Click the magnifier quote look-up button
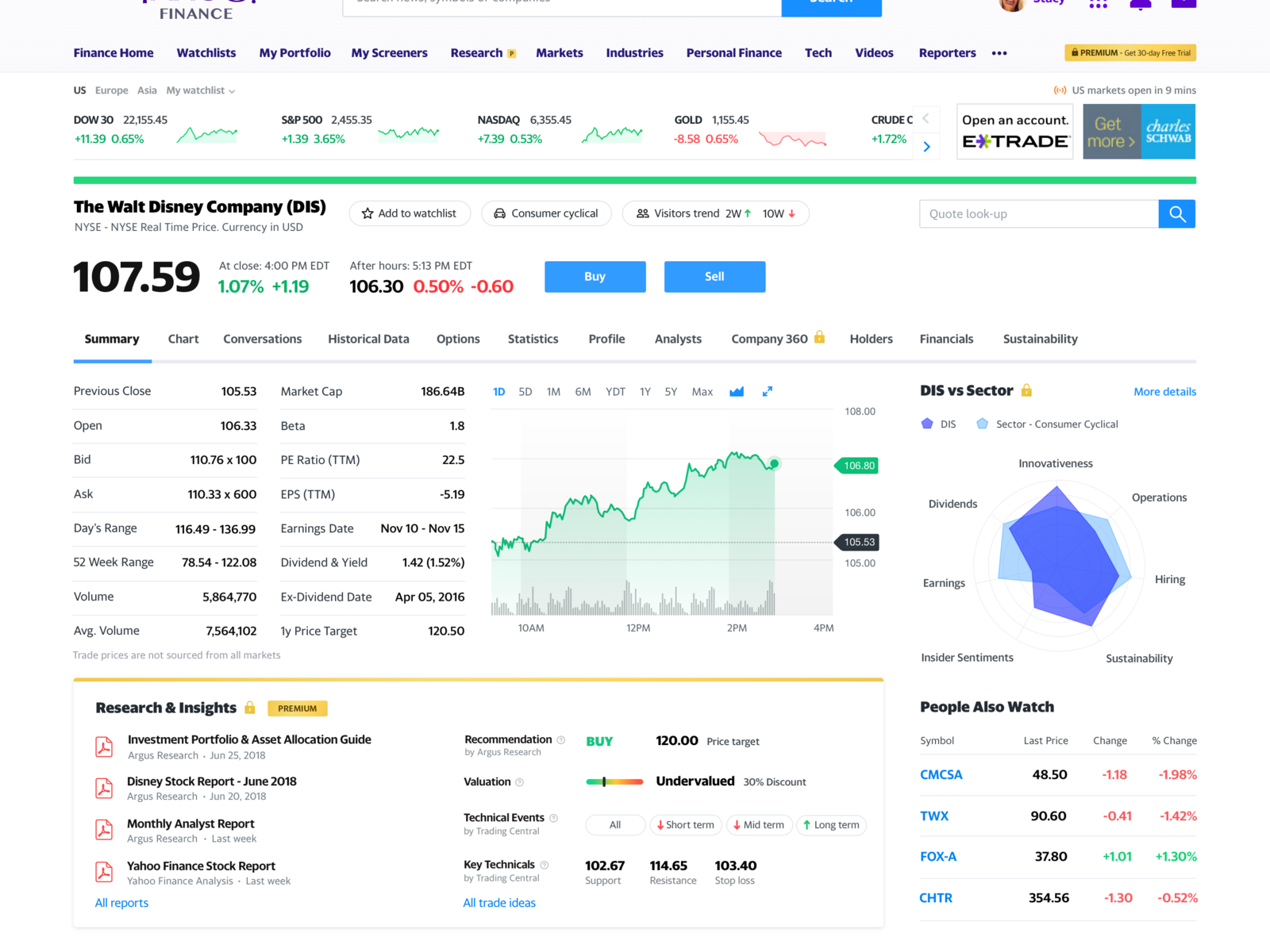This screenshot has height=952, width=1270. pyautogui.click(x=1177, y=214)
